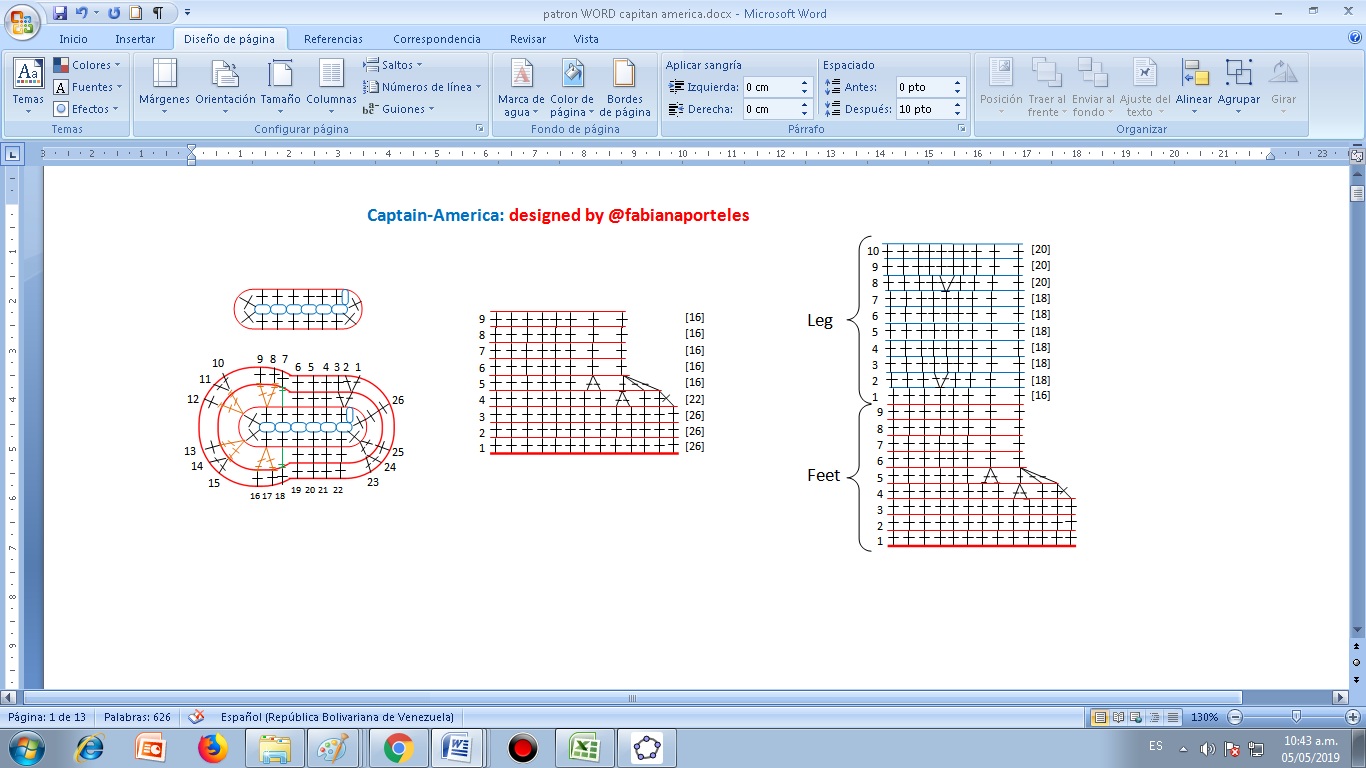1366x768 pixels.
Task: Toggle ruler visibility button above scrollbar
Action: pyautogui.click(x=1357, y=156)
